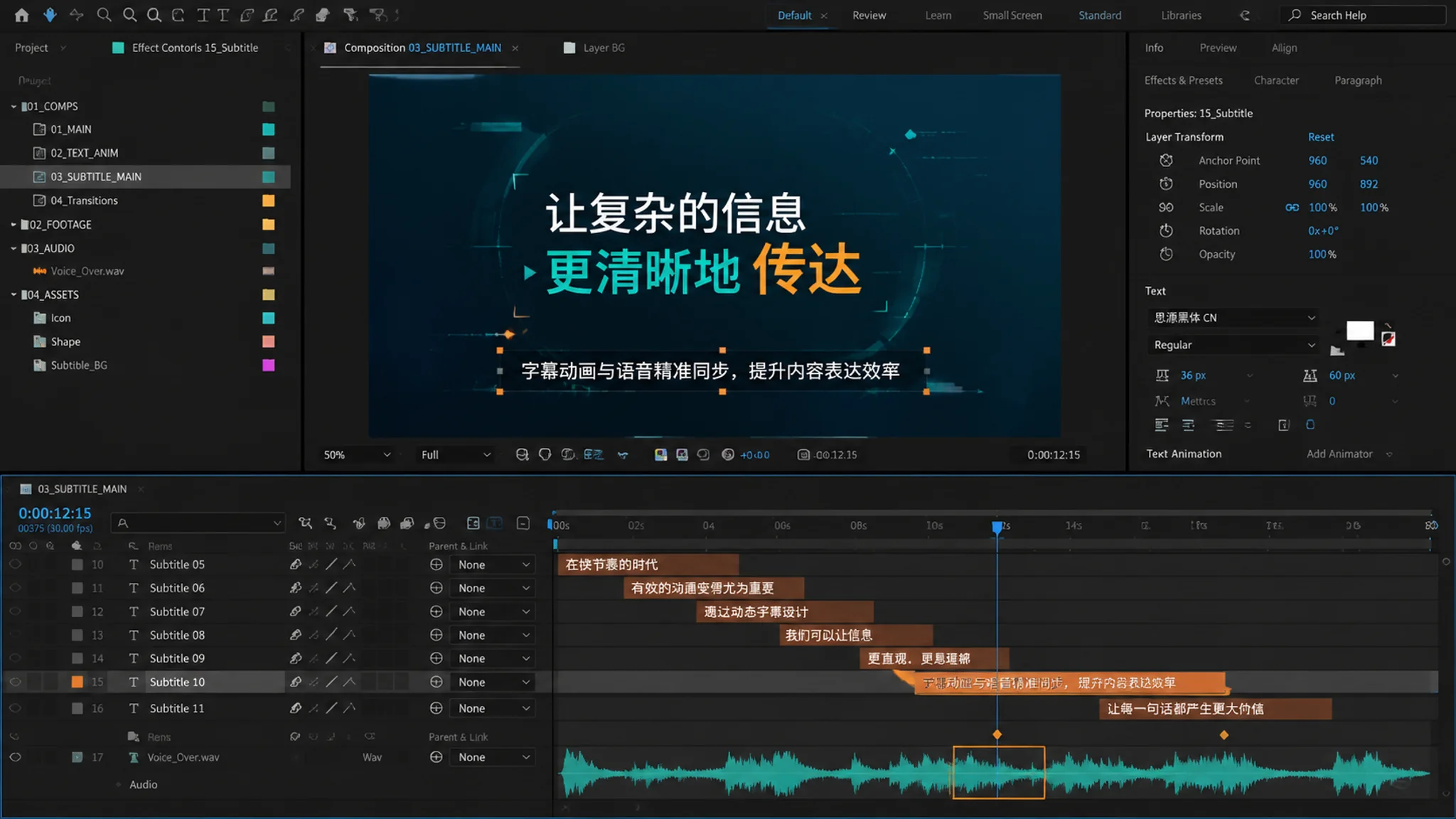Click the orange label of Subtitle 10
This screenshot has height=819, width=1456.
click(x=77, y=682)
